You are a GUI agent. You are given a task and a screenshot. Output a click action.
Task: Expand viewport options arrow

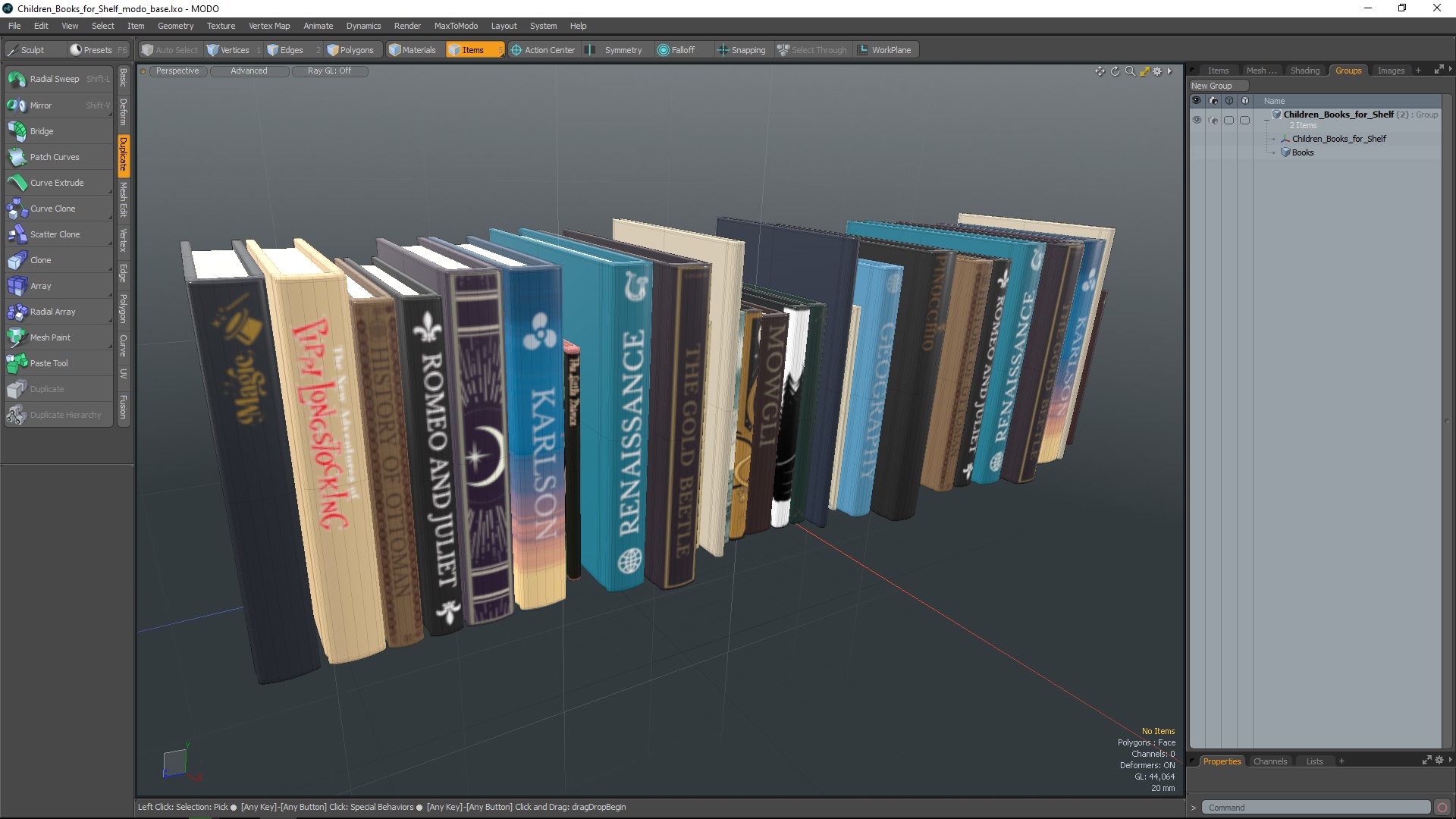(x=1169, y=71)
